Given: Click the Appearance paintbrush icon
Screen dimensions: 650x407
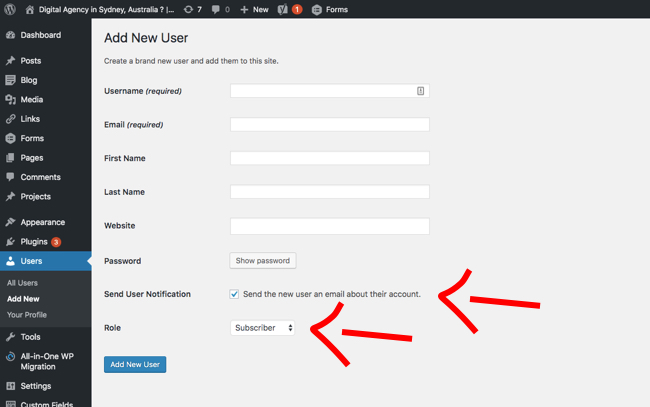Looking at the screenshot, I should click(x=11, y=222).
